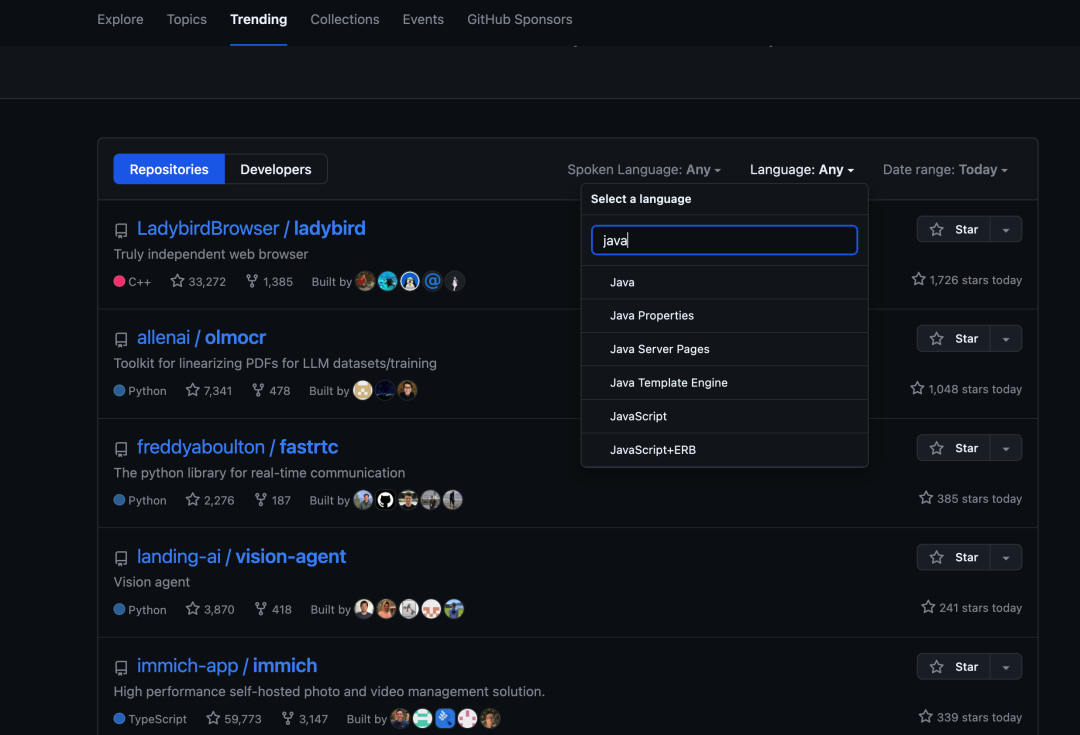The width and height of the screenshot is (1080, 735).
Task: View fastrtc's 2,276 stargazers
Action: coord(210,500)
